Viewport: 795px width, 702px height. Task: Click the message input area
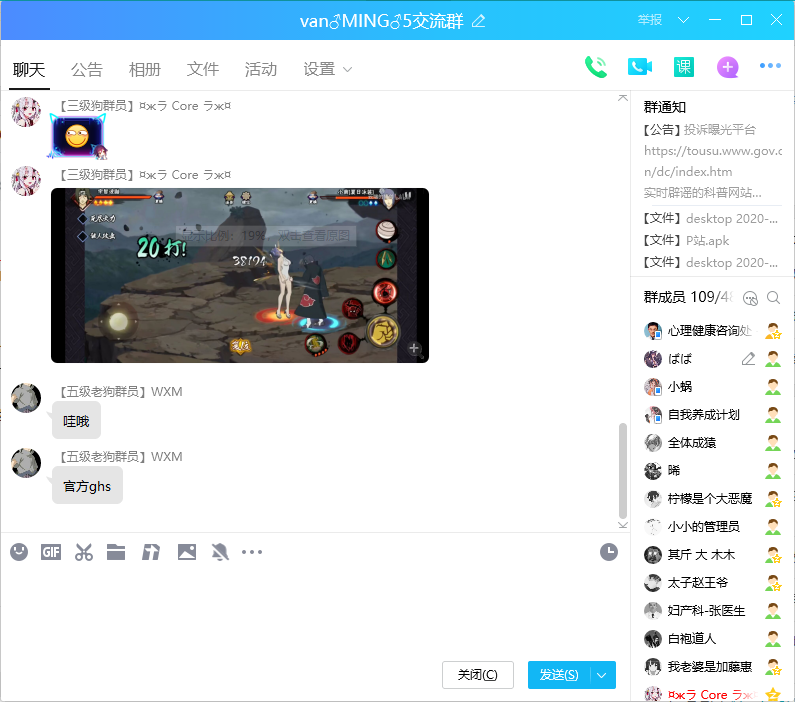pyautogui.click(x=314, y=611)
